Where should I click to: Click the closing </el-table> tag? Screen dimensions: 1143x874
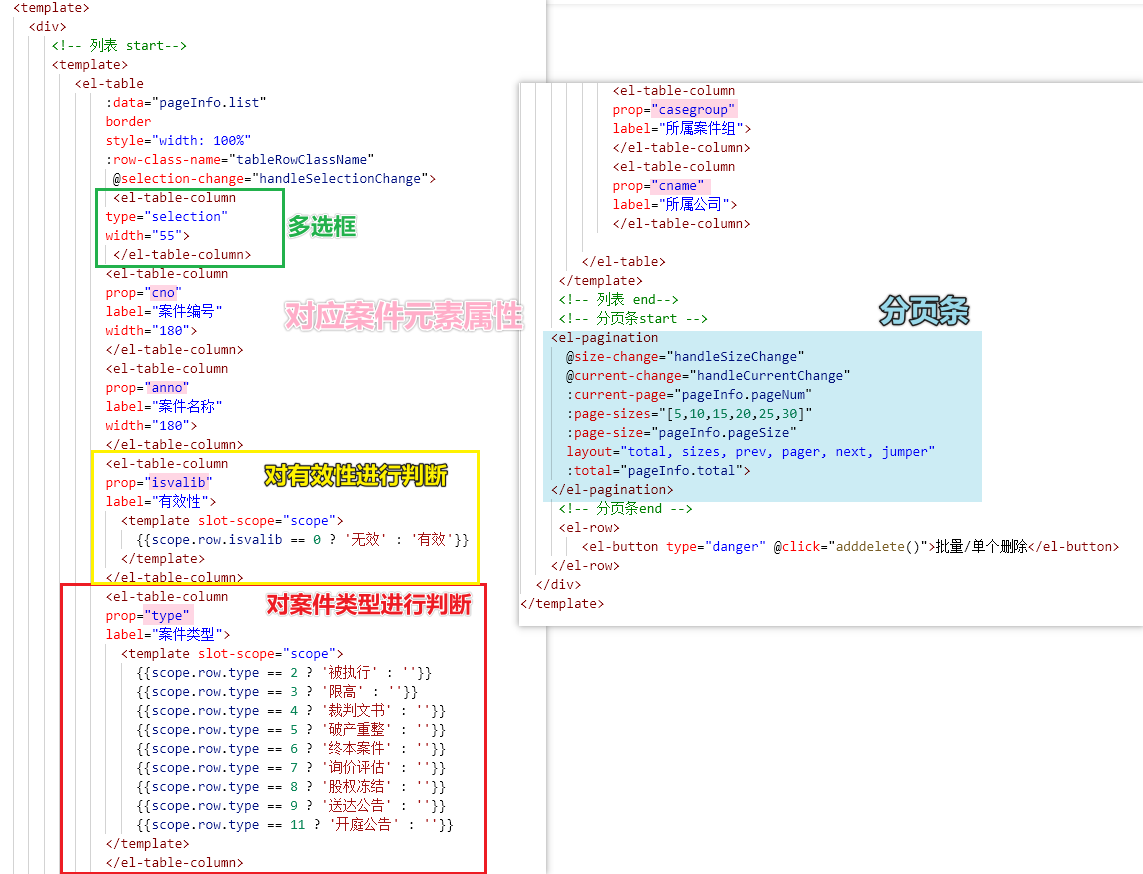[x=623, y=262]
